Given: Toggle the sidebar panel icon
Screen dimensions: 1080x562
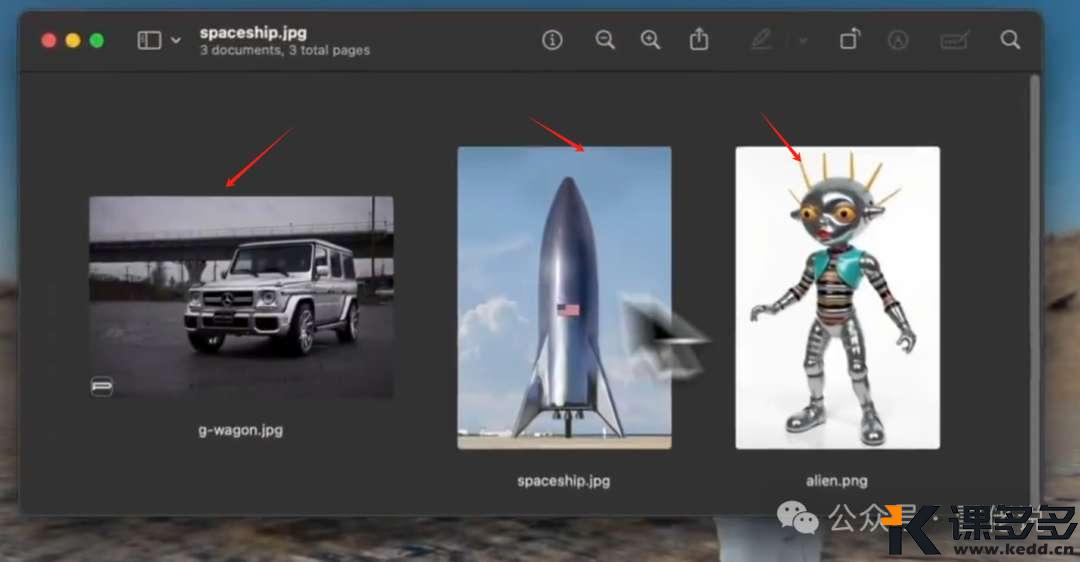Looking at the screenshot, I should [x=149, y=40].
